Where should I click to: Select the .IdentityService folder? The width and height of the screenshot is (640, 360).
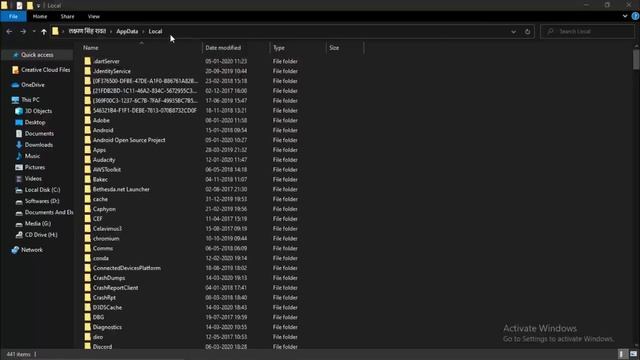click(112, 71)
